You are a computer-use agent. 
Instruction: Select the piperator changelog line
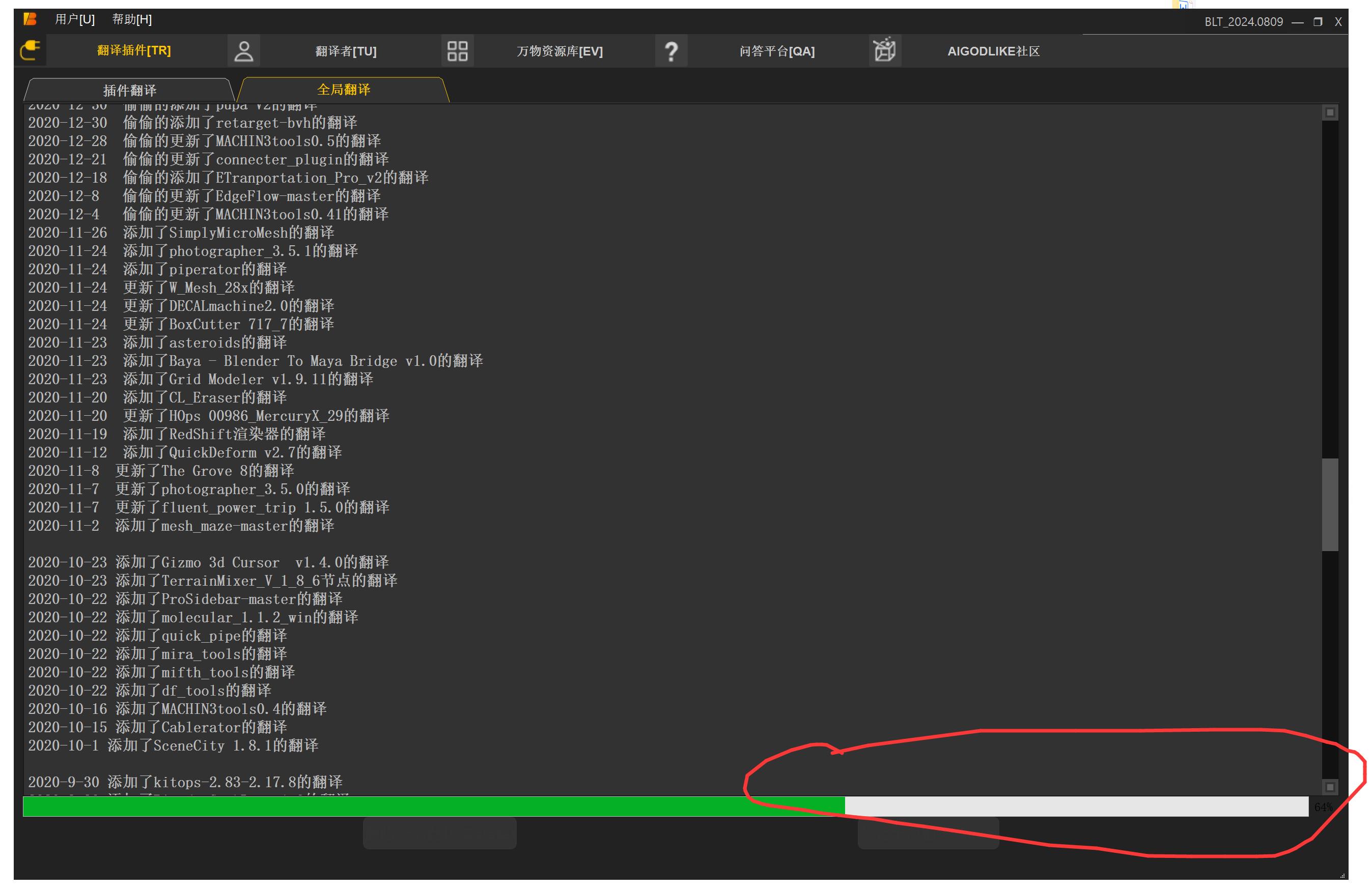pyautogui.click(x=157, y=270)
